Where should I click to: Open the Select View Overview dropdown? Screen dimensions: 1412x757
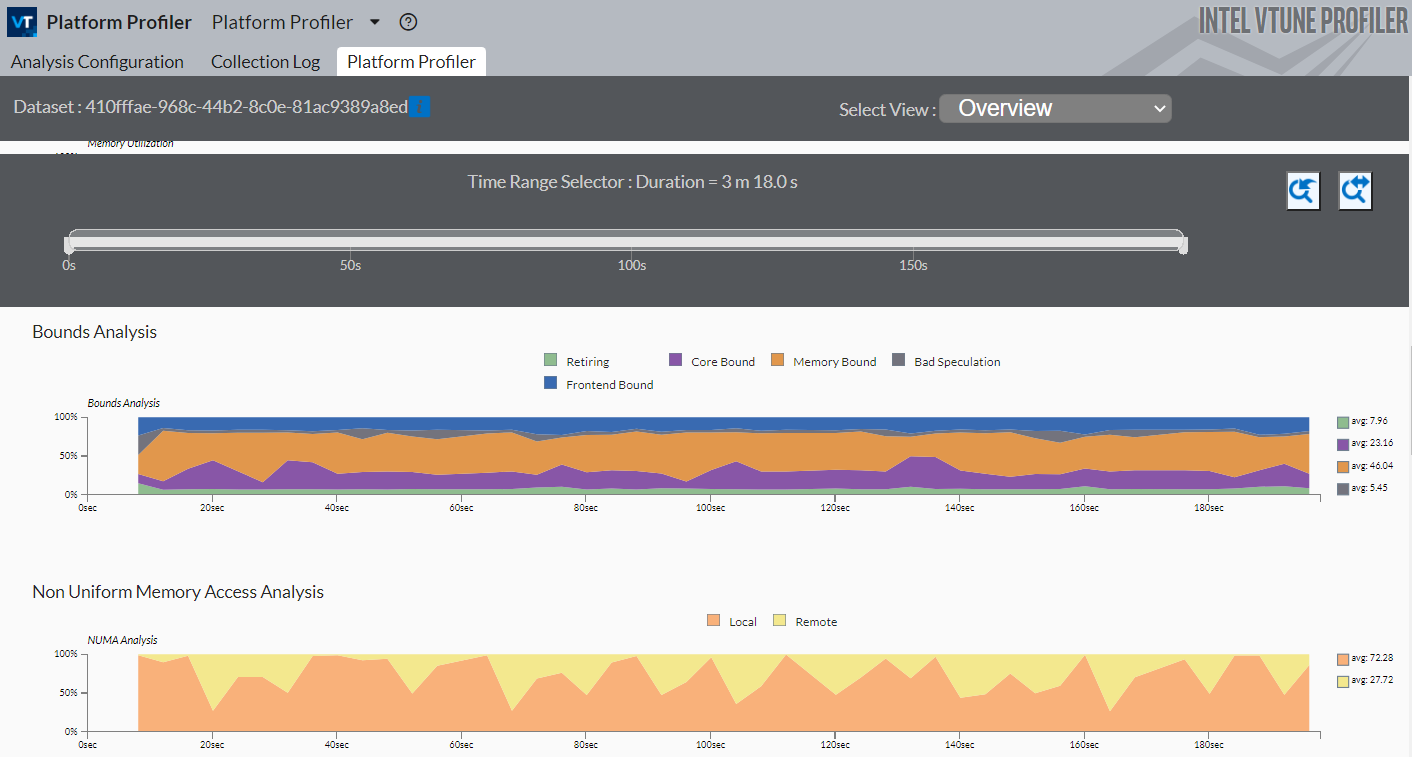click(x=1055, y=109)
